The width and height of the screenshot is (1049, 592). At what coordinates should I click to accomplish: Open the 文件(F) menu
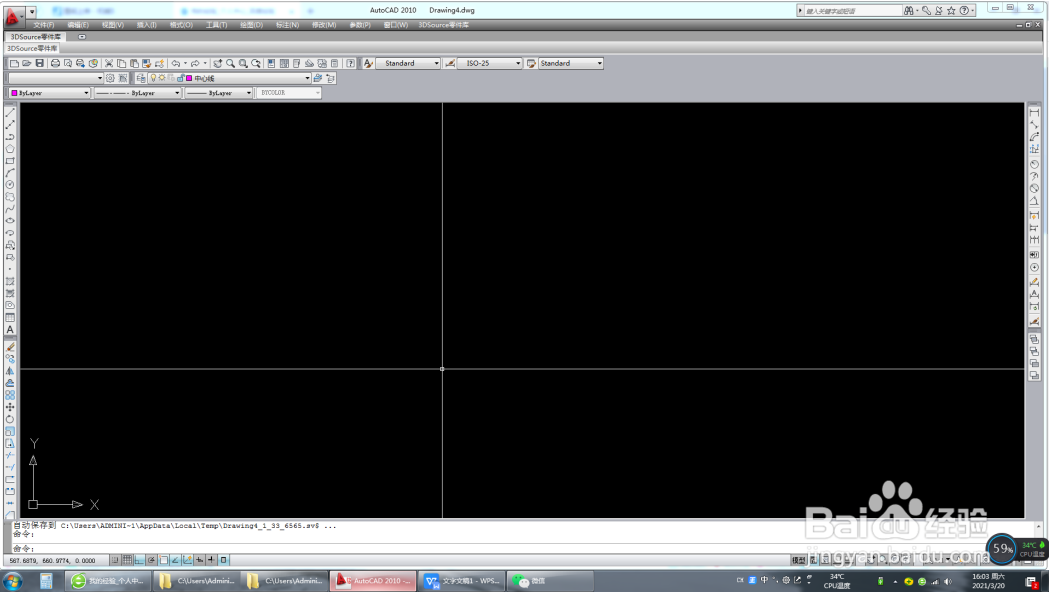point(44,25)
